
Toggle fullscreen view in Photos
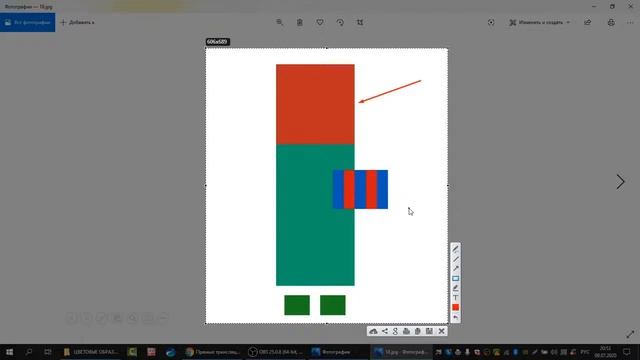(630, 334)
